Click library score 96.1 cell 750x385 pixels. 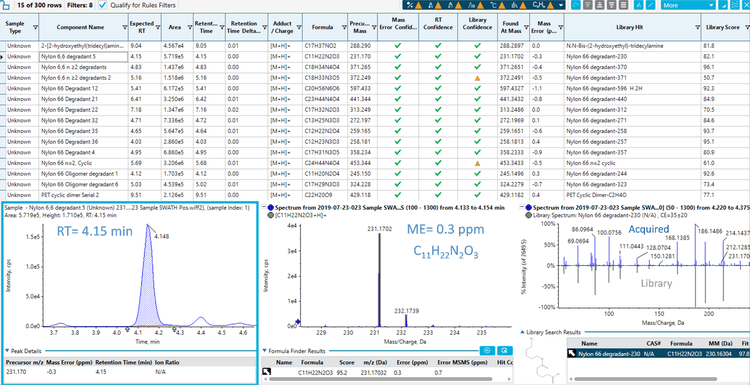coord(725,67)
